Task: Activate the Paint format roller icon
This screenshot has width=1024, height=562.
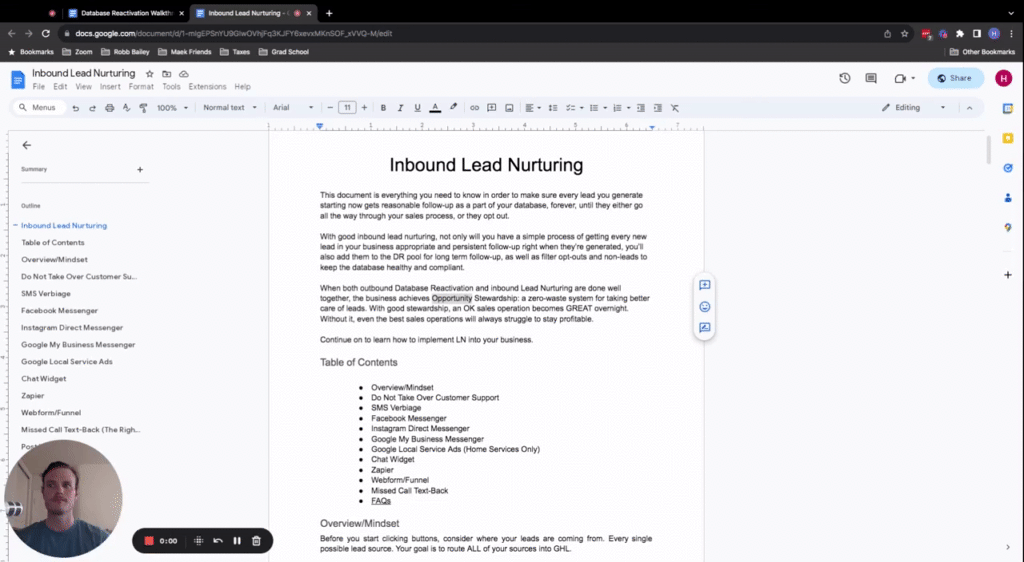Action: [x=143, y=108]
